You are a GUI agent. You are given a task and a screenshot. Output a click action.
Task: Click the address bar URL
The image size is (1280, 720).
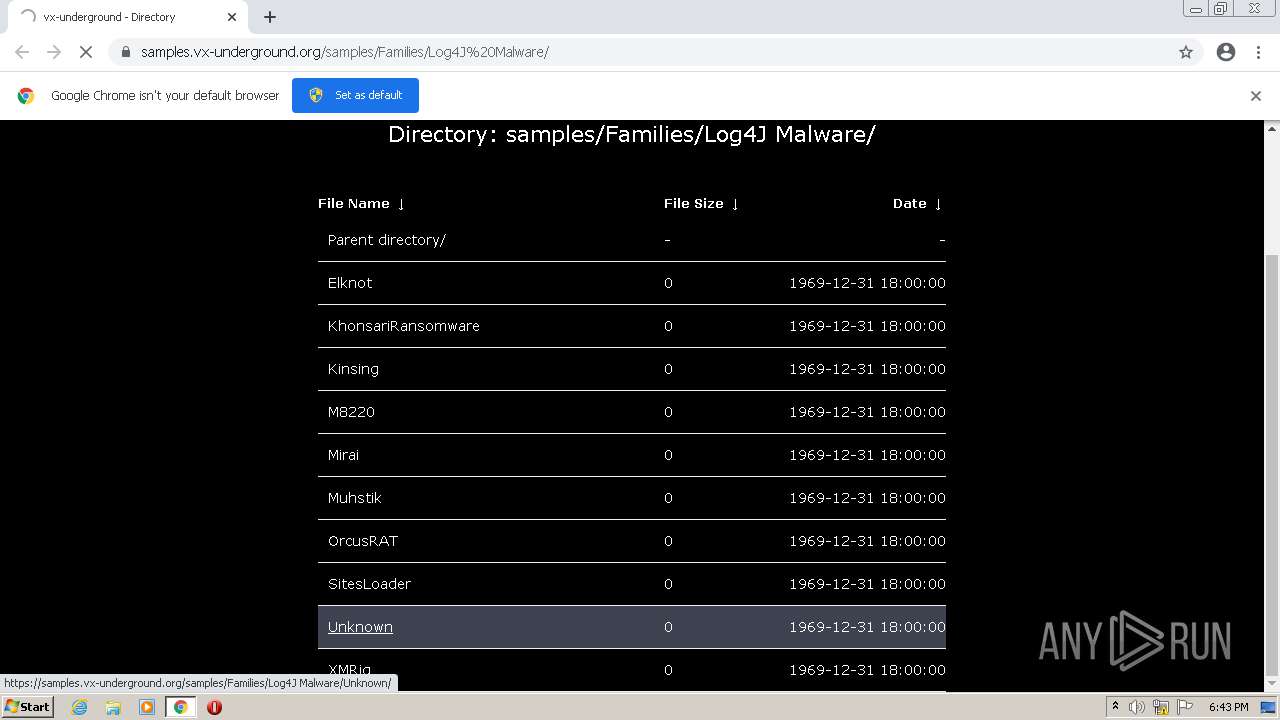pos(344,52)
